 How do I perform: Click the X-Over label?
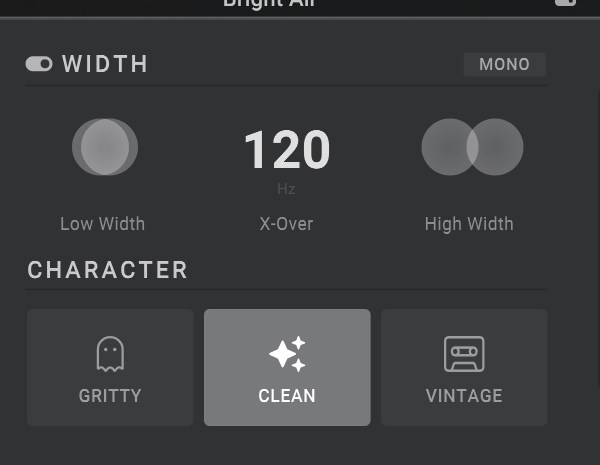[x=286, y=224]
